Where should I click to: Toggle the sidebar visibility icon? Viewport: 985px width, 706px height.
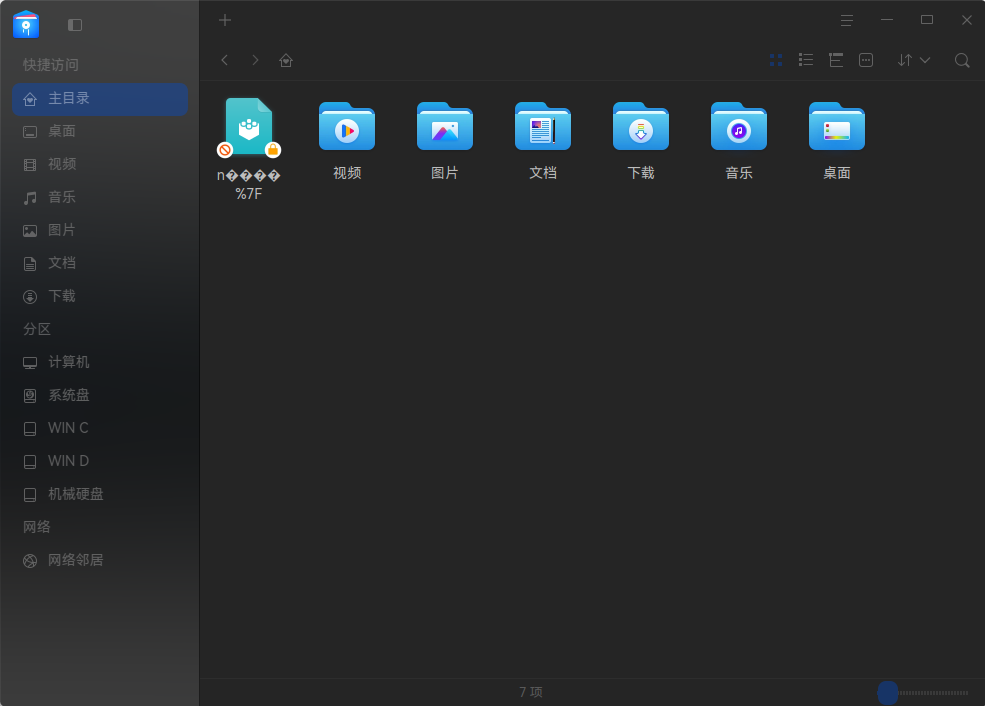75,25
